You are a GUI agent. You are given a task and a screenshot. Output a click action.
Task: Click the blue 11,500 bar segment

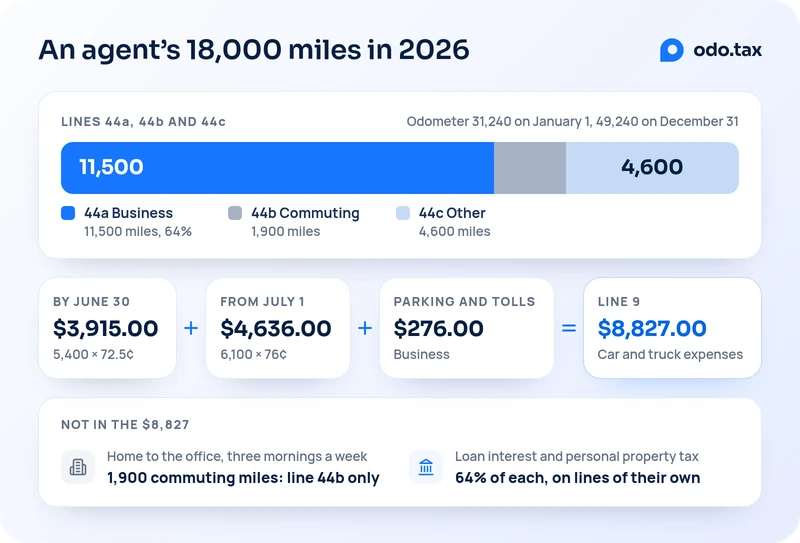tap(278, 168)
